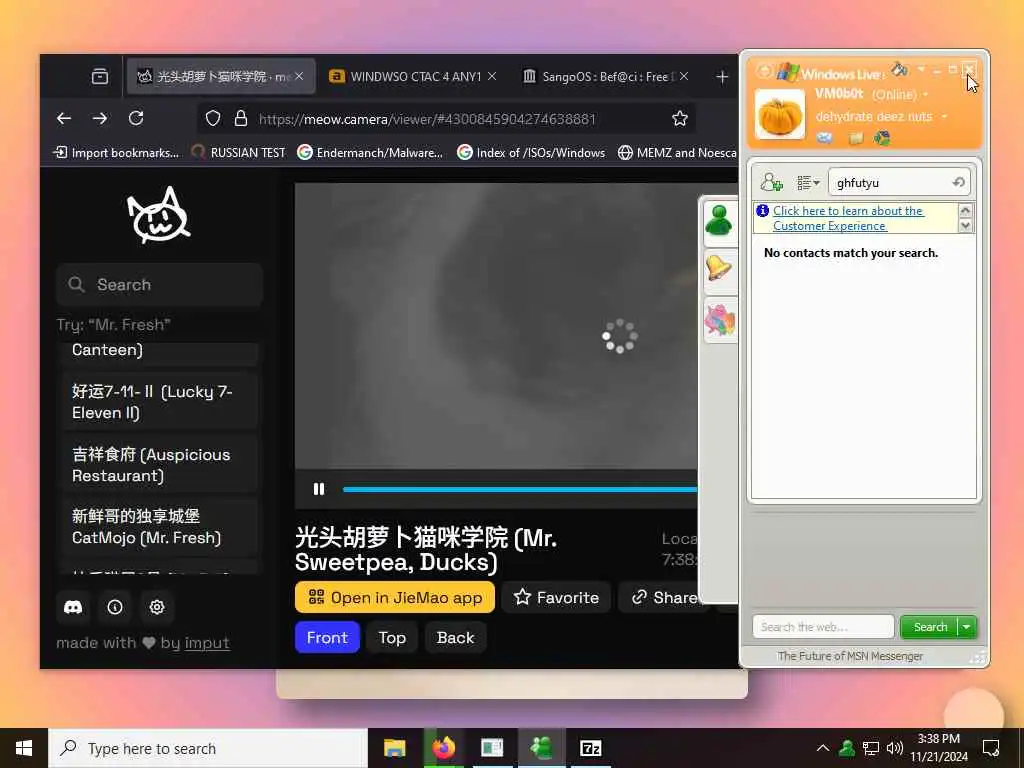1024x768 pixels.
Task: Click the Open in JieMao app button
Action: (395, 598)
